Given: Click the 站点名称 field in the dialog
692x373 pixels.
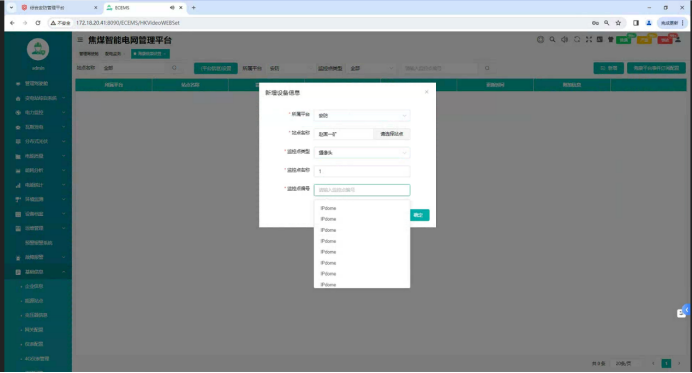Looking at the screenshot, I should click(x=344, y=134).
